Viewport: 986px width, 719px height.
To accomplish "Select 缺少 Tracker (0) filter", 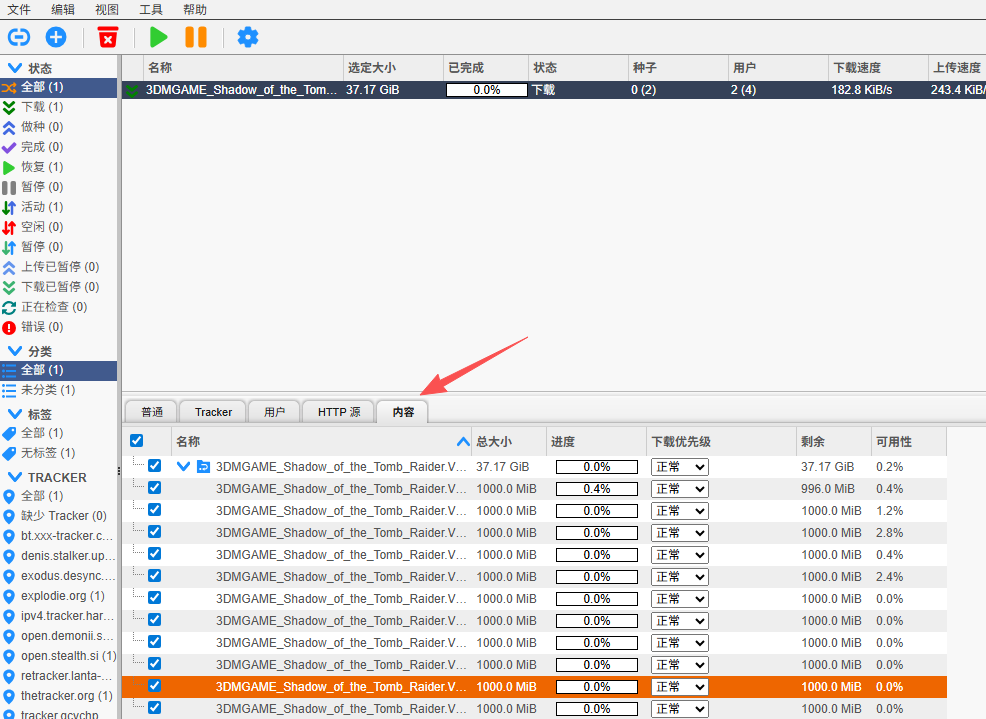I will coord(58,516).
